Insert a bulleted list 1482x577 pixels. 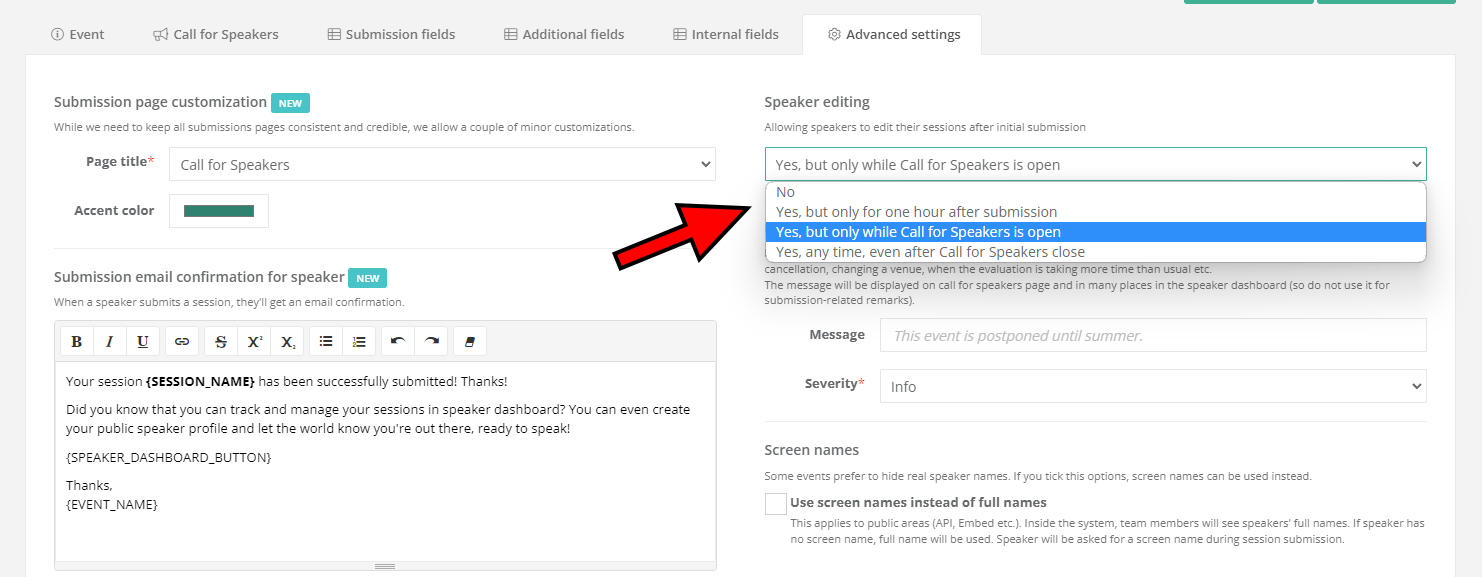tap(326, 342)
